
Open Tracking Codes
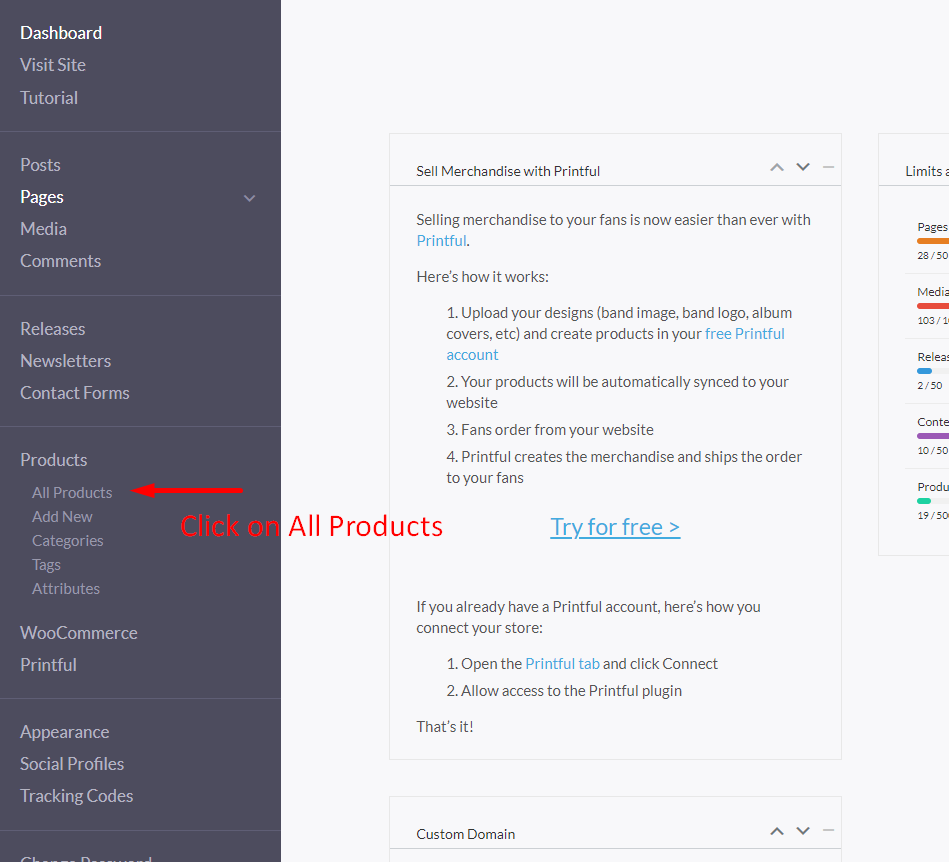(x=77, y=796)
